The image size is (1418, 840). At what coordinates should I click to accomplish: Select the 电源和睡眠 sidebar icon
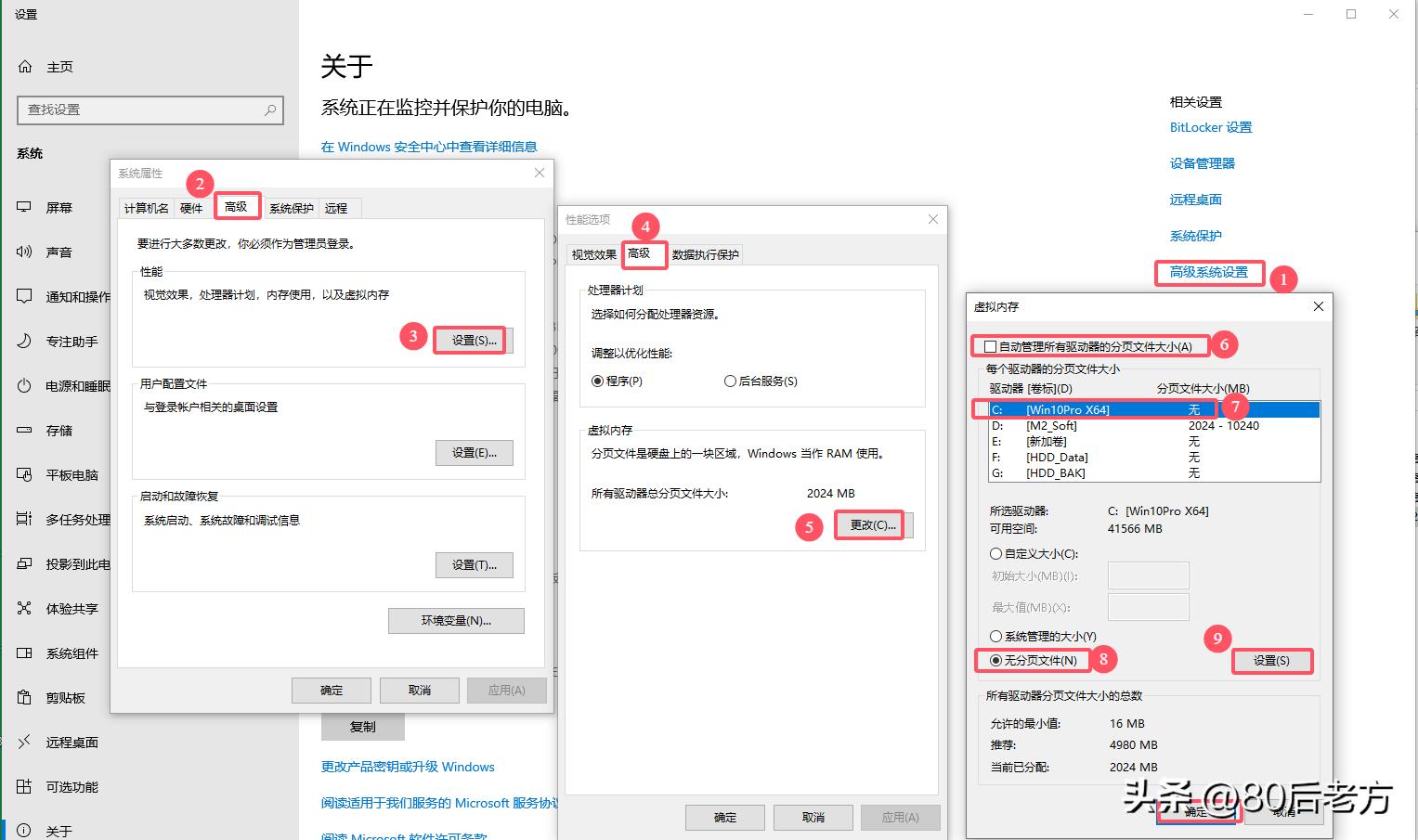pyautogui.click(x=23, y=385)
